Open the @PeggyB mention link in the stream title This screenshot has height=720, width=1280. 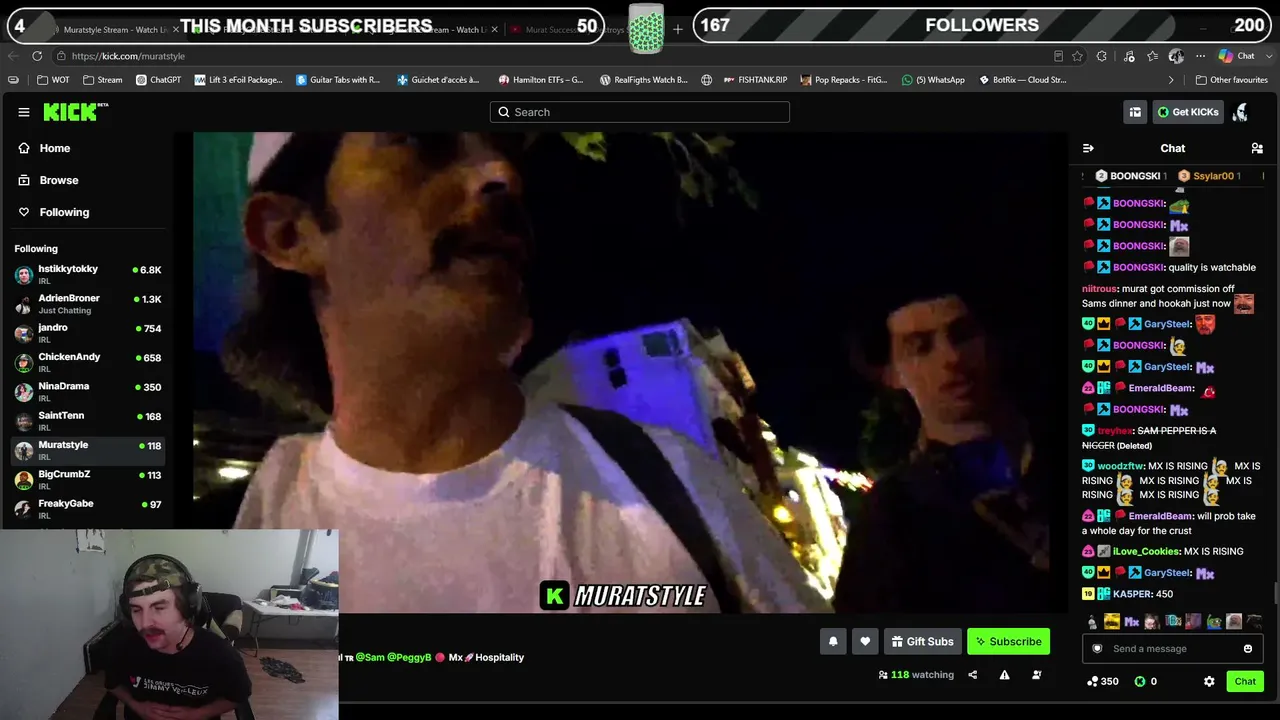(x=409, y=657)
